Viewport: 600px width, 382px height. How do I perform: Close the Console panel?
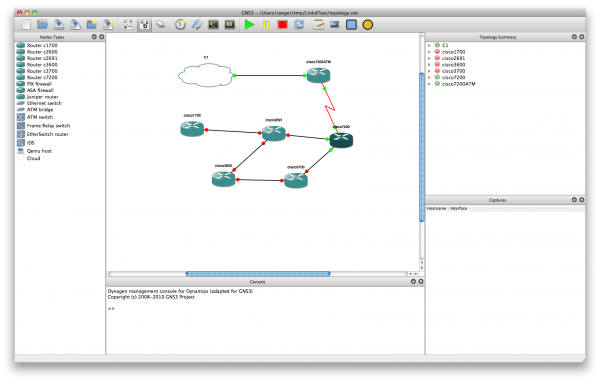tap(421, 281)
